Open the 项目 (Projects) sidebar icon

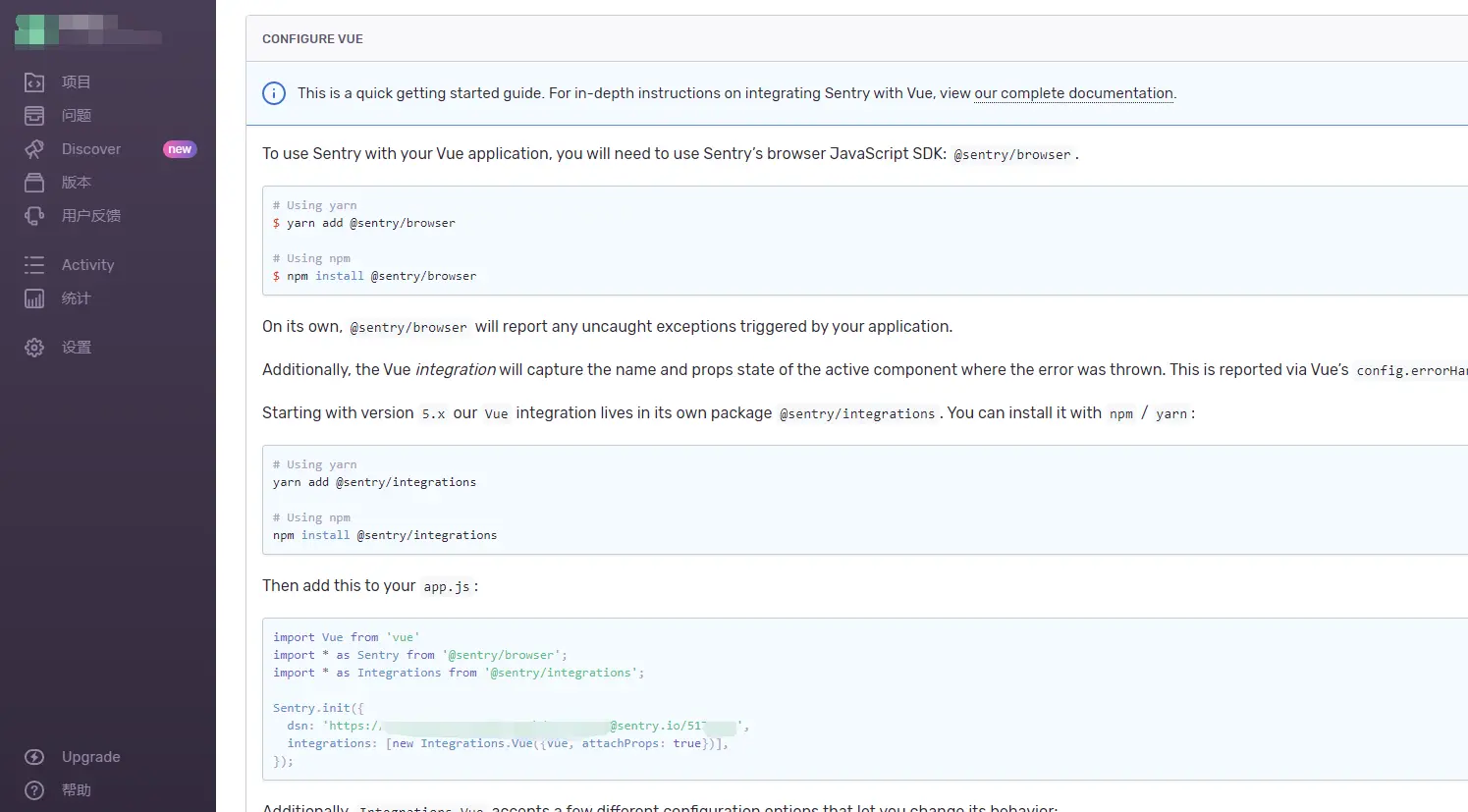[x=34, y=82]
